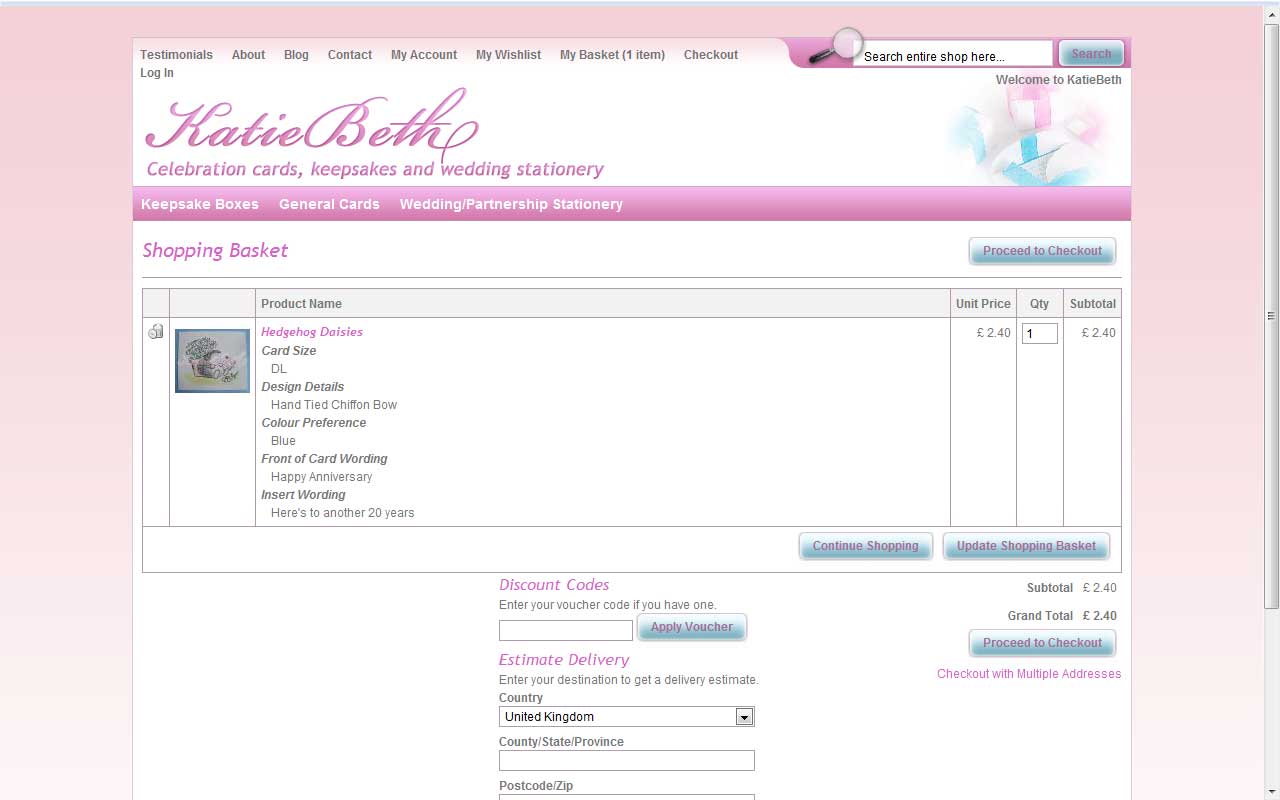Open Wedding/Partnership Stationery category
Screen dimensions: 1280x800
[x=511, y=204]
